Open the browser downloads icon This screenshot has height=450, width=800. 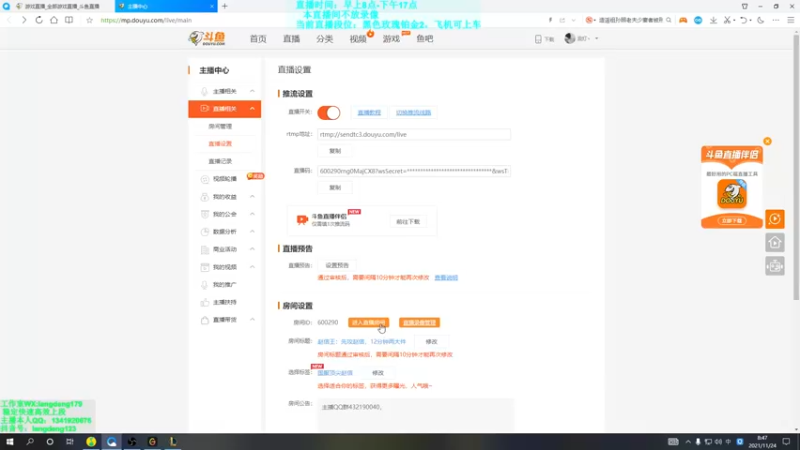coord(713,20)
